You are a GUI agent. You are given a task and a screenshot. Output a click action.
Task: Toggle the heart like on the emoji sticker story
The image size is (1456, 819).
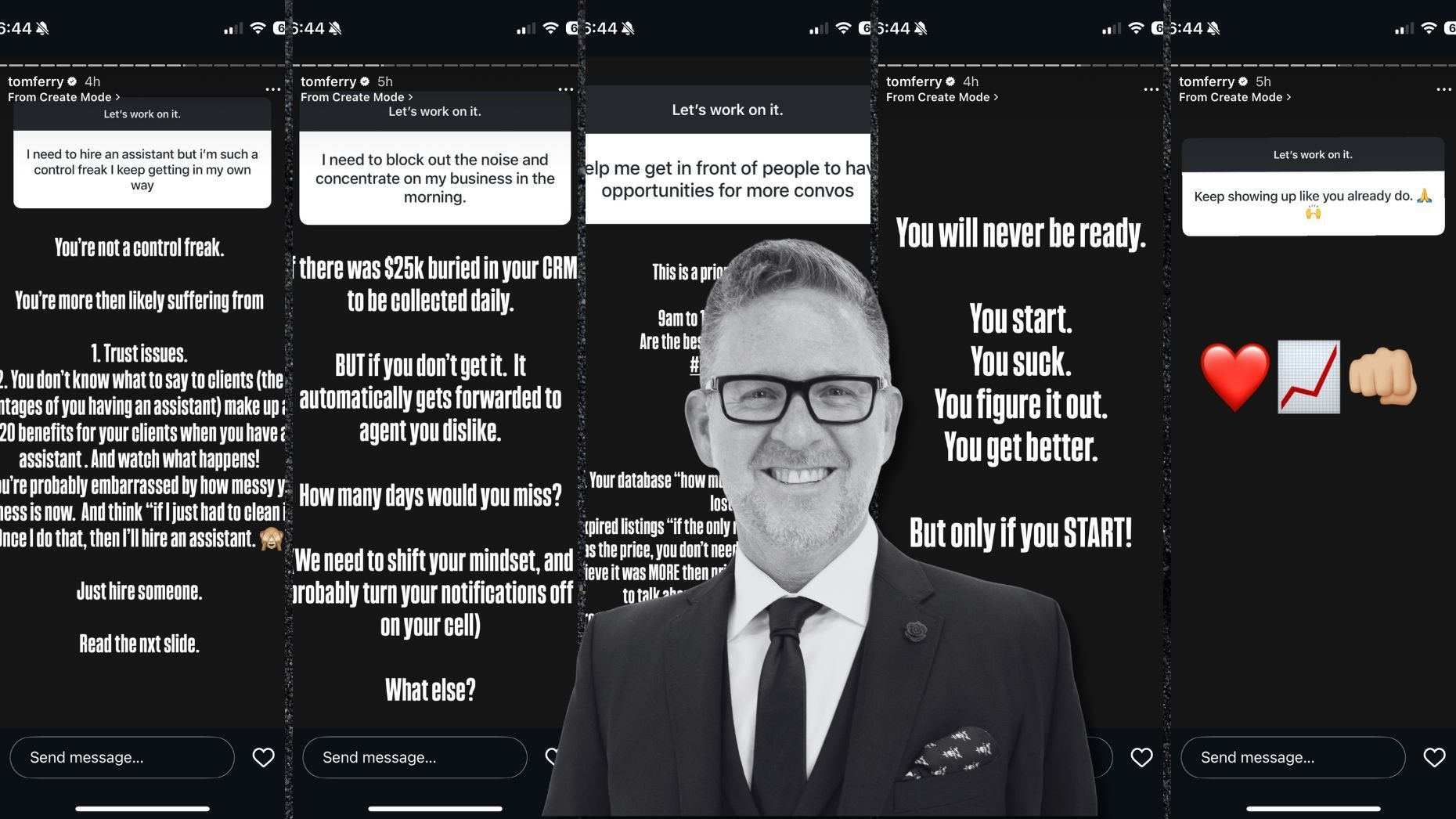coord(1434,757)
